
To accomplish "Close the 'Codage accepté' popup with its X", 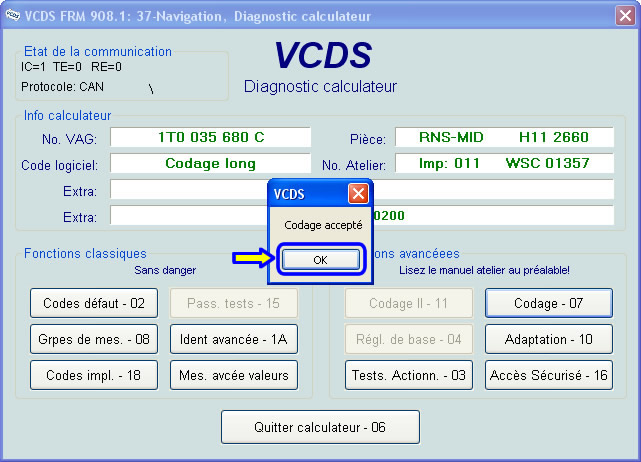I will click(x=357, y=194).
